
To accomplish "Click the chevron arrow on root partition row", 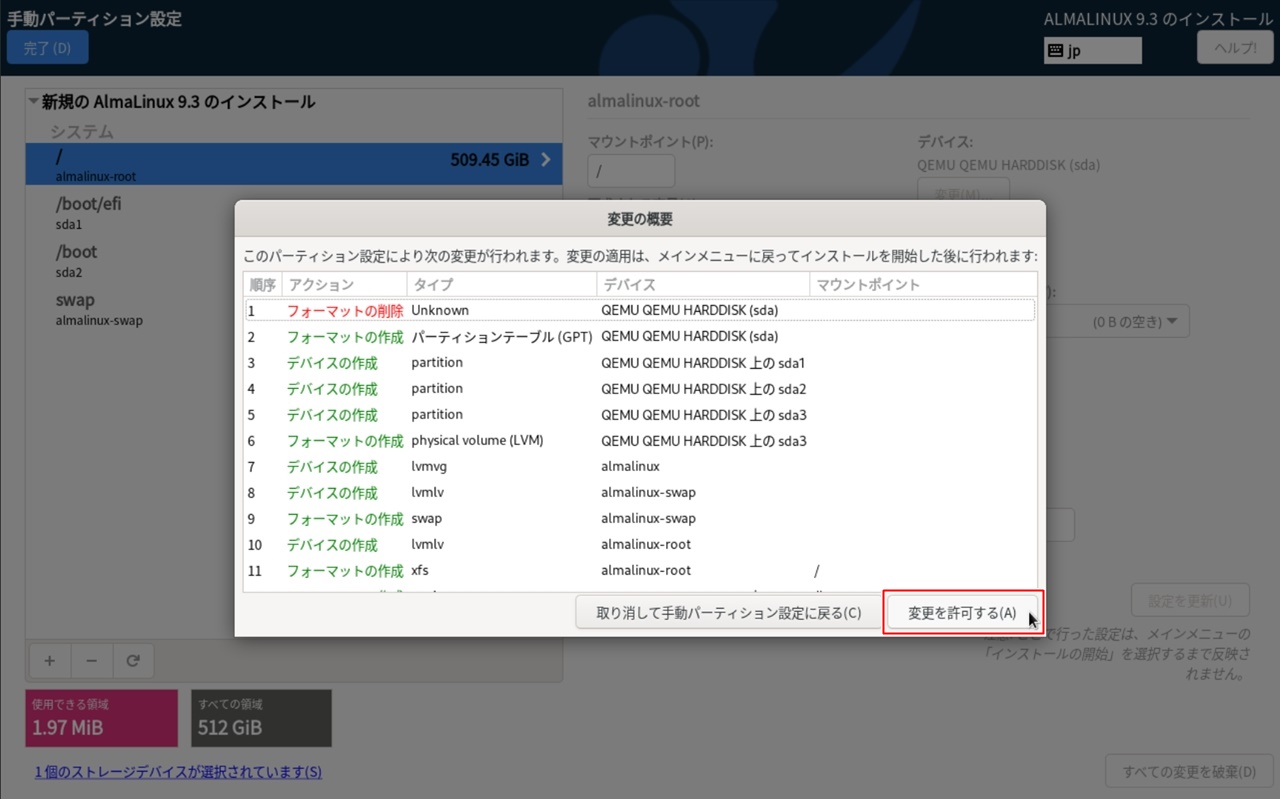I will 546,160.
